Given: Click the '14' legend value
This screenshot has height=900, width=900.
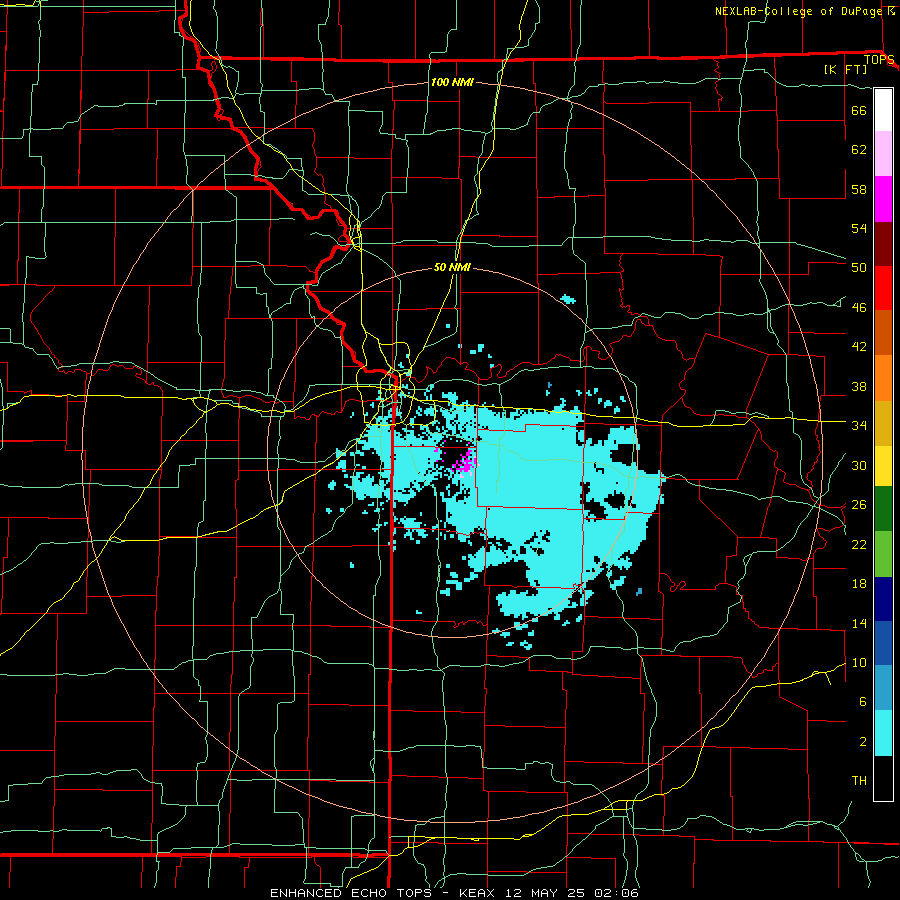Looking at the screenshot, I should pyautogui.click(x=859, y=623).
